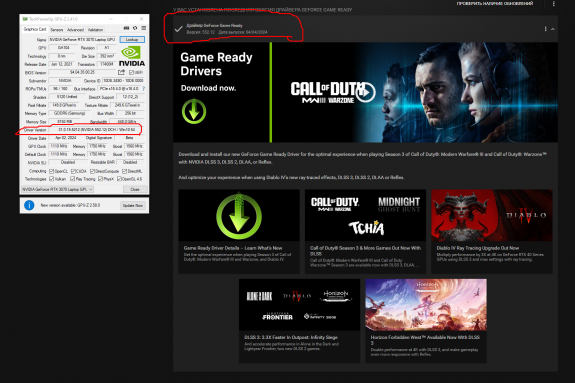
Task: Play the Call of Duty banner video
Action: [x=366, y=92]
